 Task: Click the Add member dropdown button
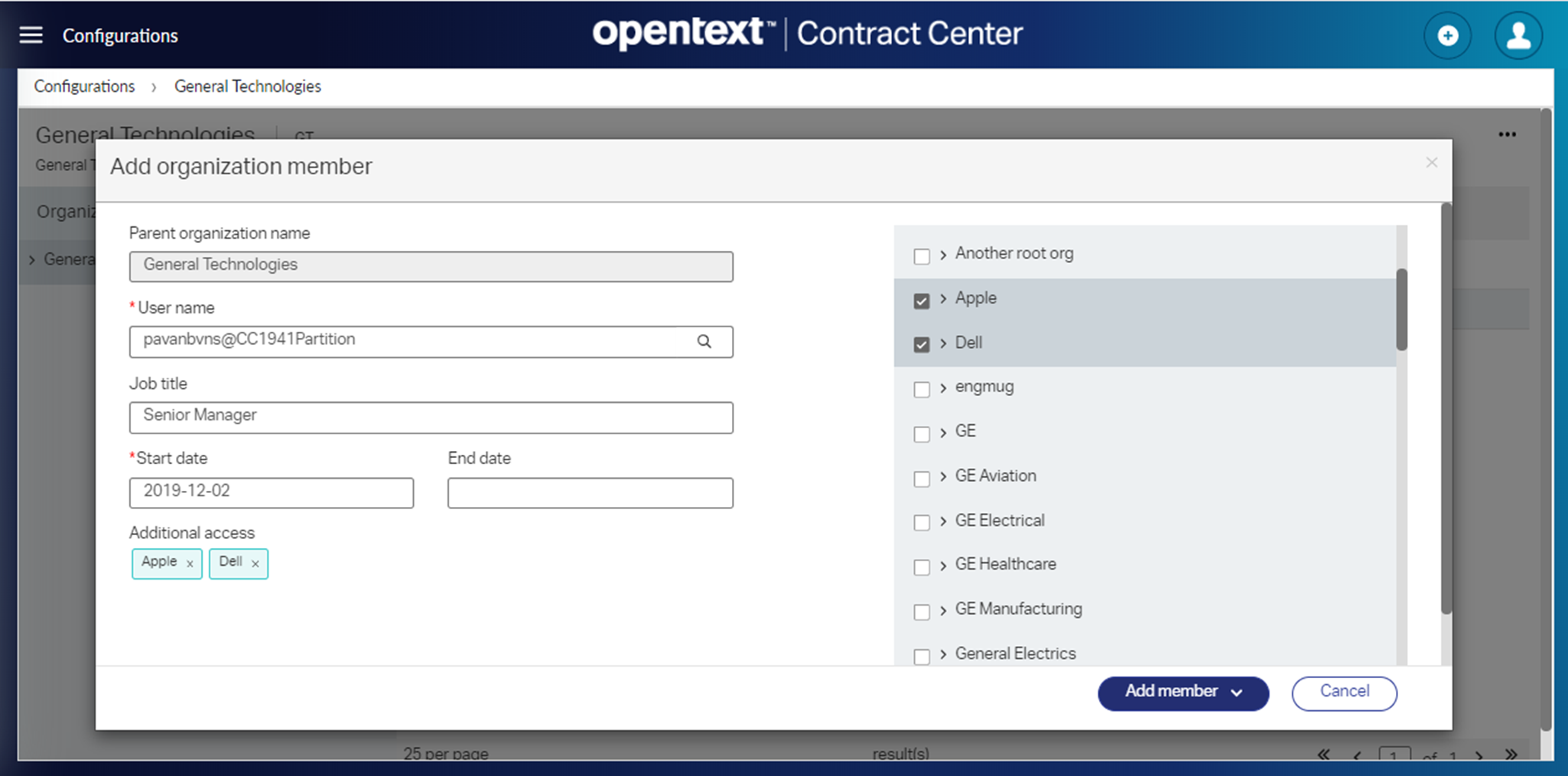click(x=1183, y=693)
